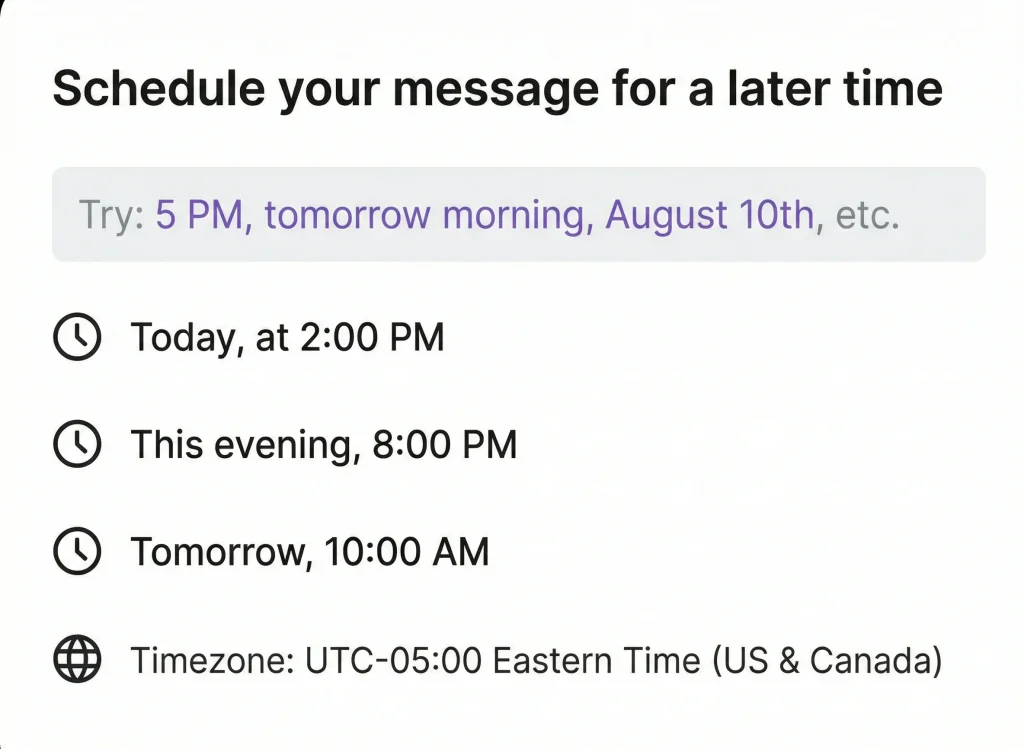Screen dimensions: 1024x749
Task: Click the clock icon beside This evening
Action: pyautogui.click(x=77, y=444)
